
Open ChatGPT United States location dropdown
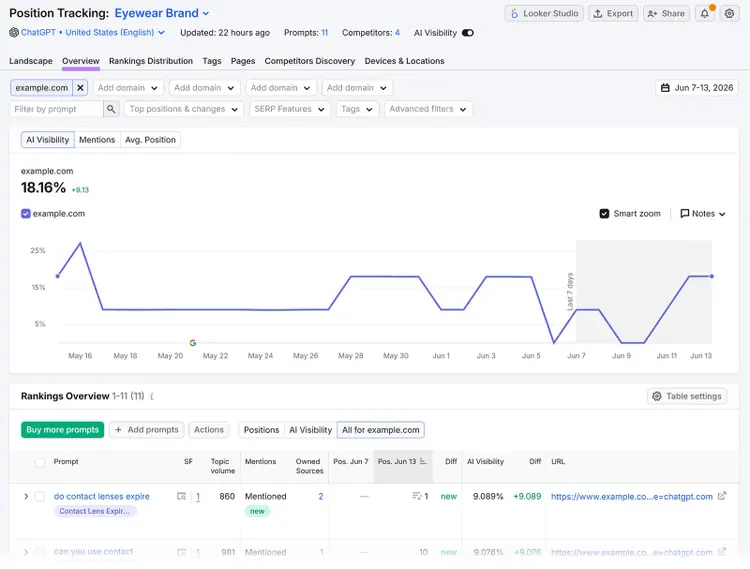click(x=92, y=33)
